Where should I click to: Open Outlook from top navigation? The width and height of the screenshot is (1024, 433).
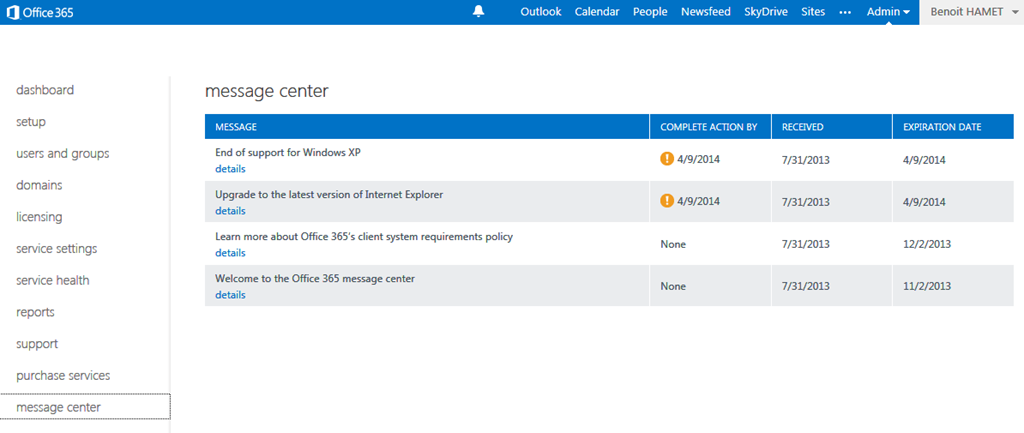tap(541, 12)
